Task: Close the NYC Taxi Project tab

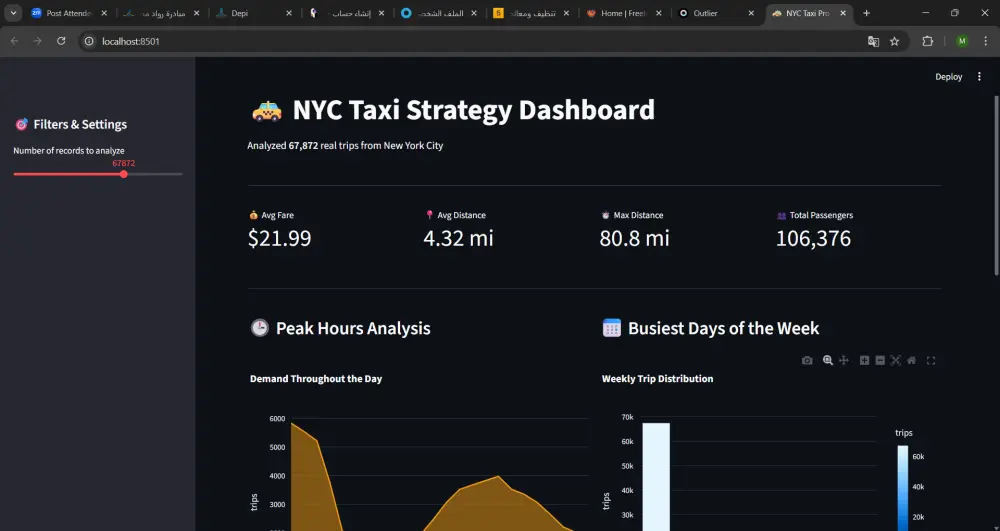Action: pyautogui.click(x=843, y=13)
